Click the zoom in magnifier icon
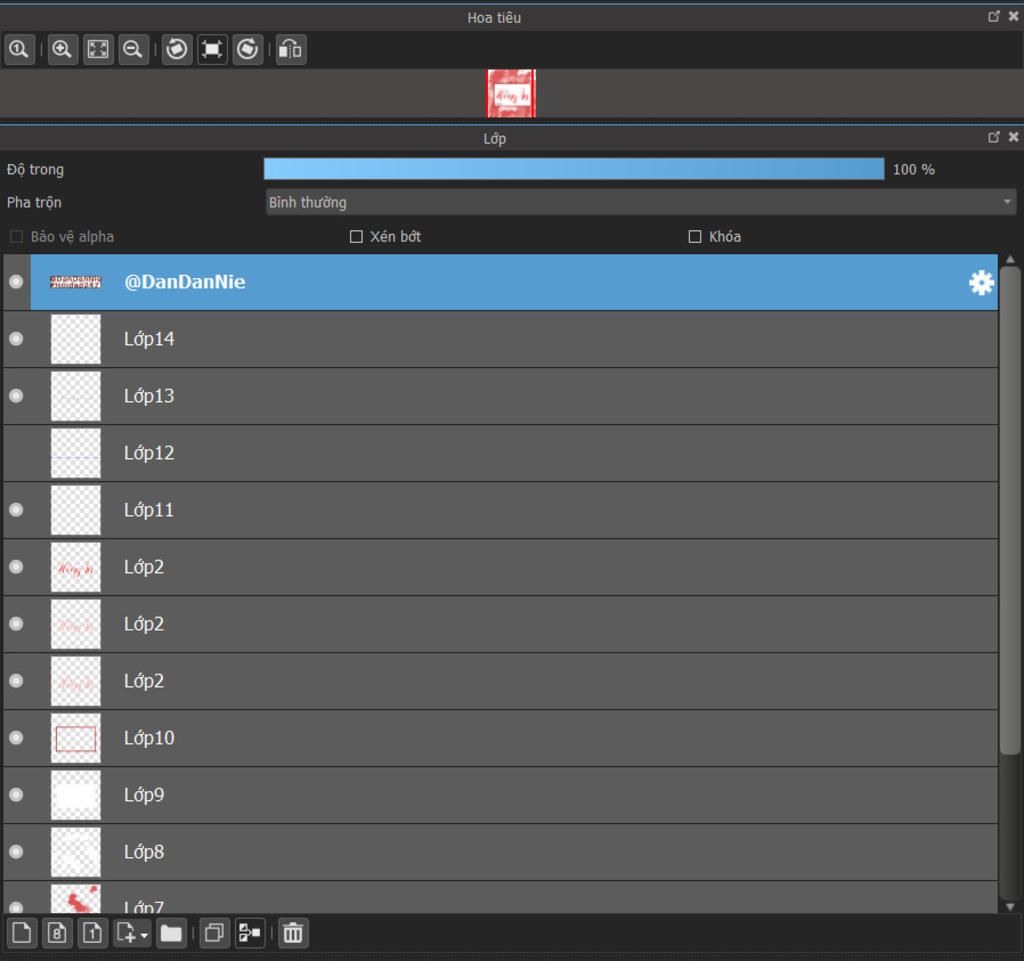 coord(62,50)
